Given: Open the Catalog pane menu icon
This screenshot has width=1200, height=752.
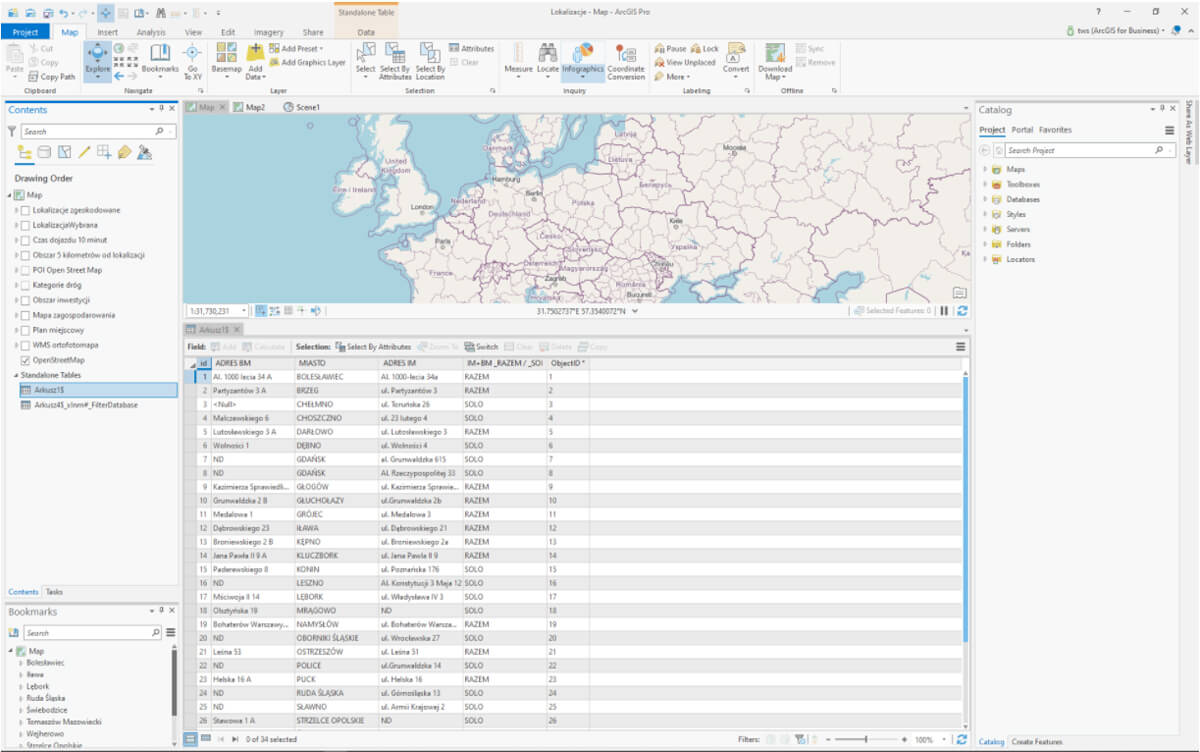Looking at the screenshot, I should (1169, 130).
